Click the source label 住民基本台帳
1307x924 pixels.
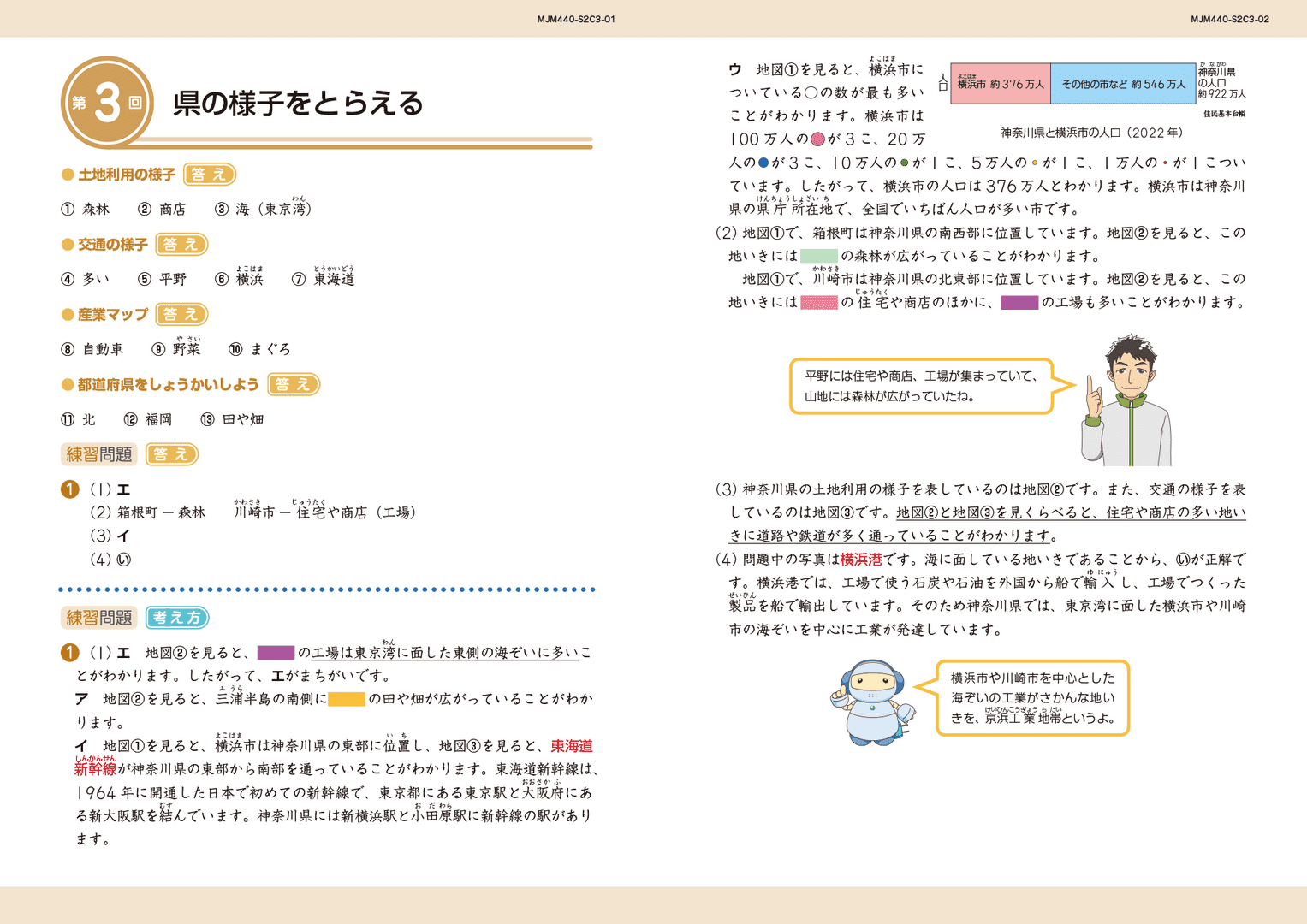(1224, 114)
